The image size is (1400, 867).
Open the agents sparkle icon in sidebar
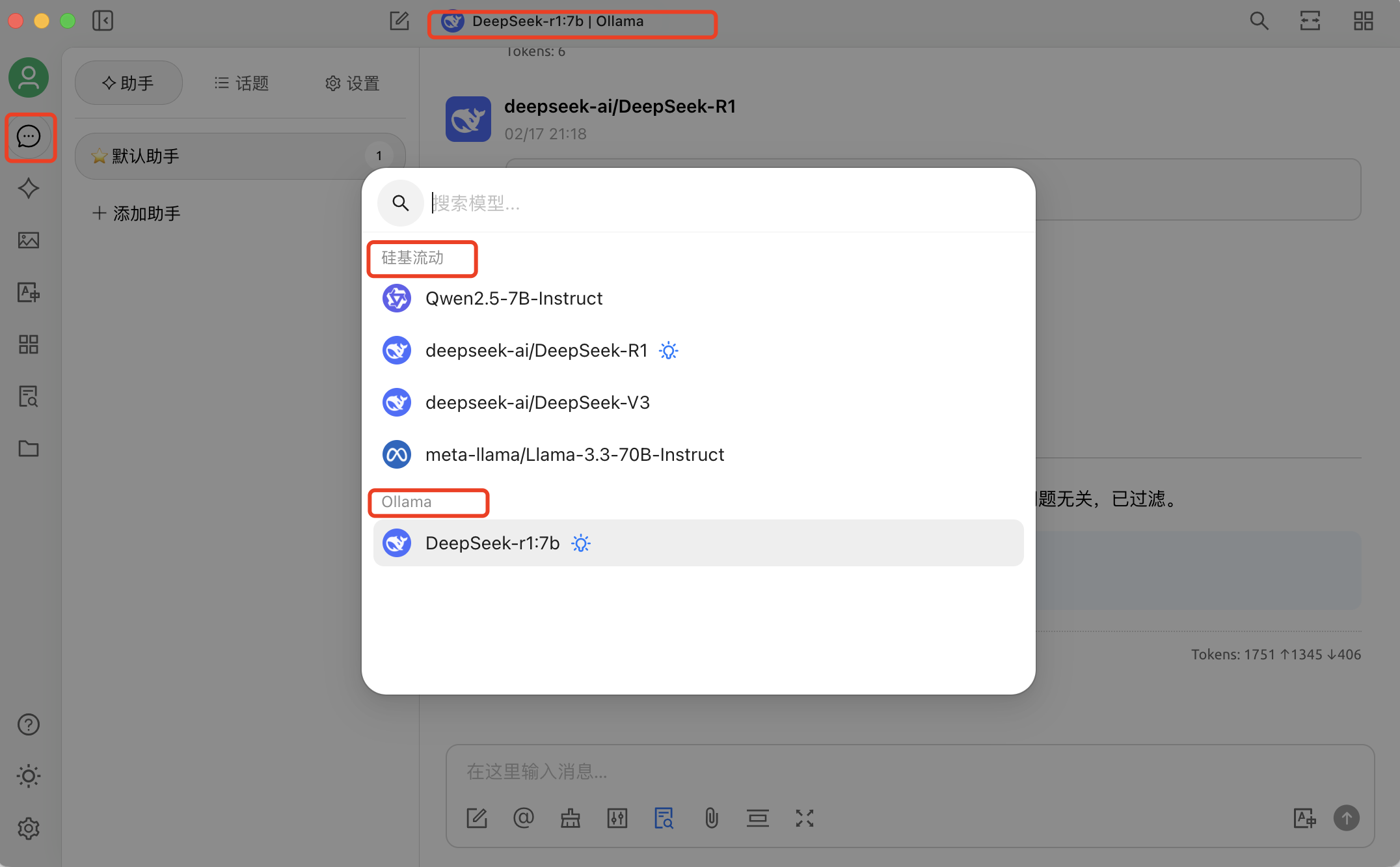click(x=29, y=189)
